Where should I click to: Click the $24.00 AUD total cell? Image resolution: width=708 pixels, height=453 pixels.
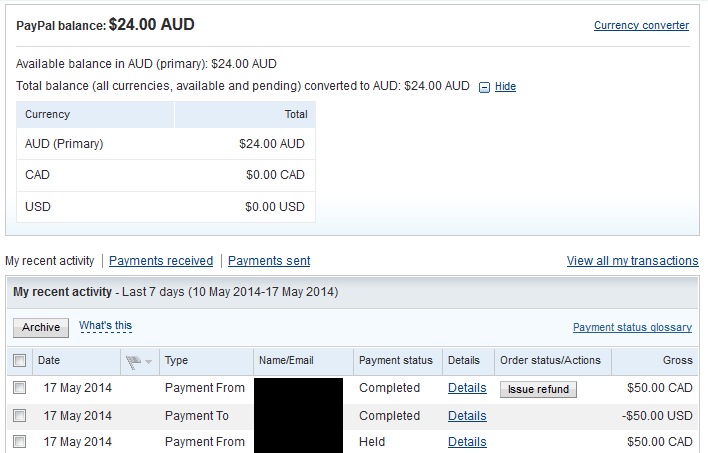(x=272, y=144)
